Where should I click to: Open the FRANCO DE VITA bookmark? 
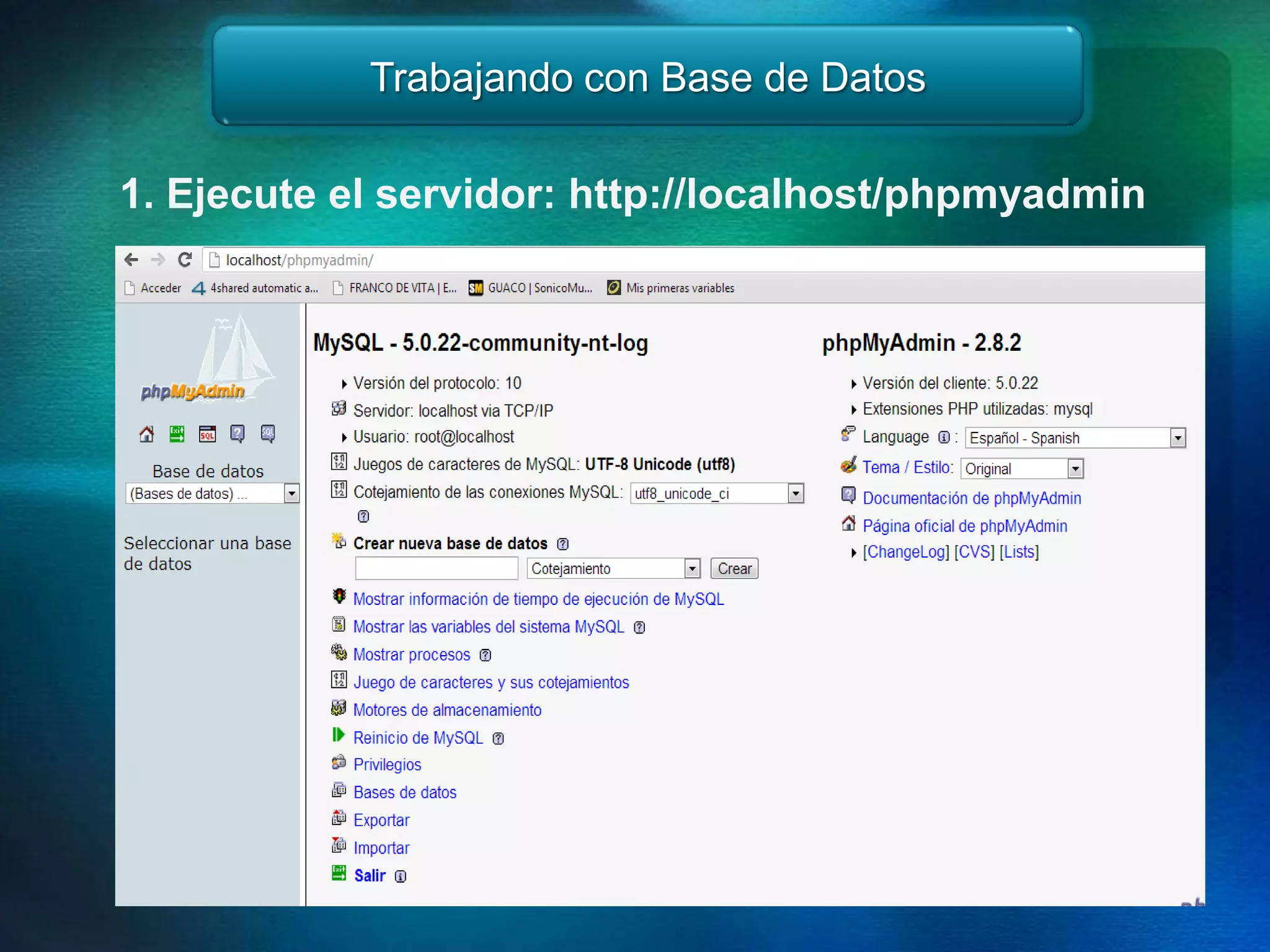click(394, 288)
